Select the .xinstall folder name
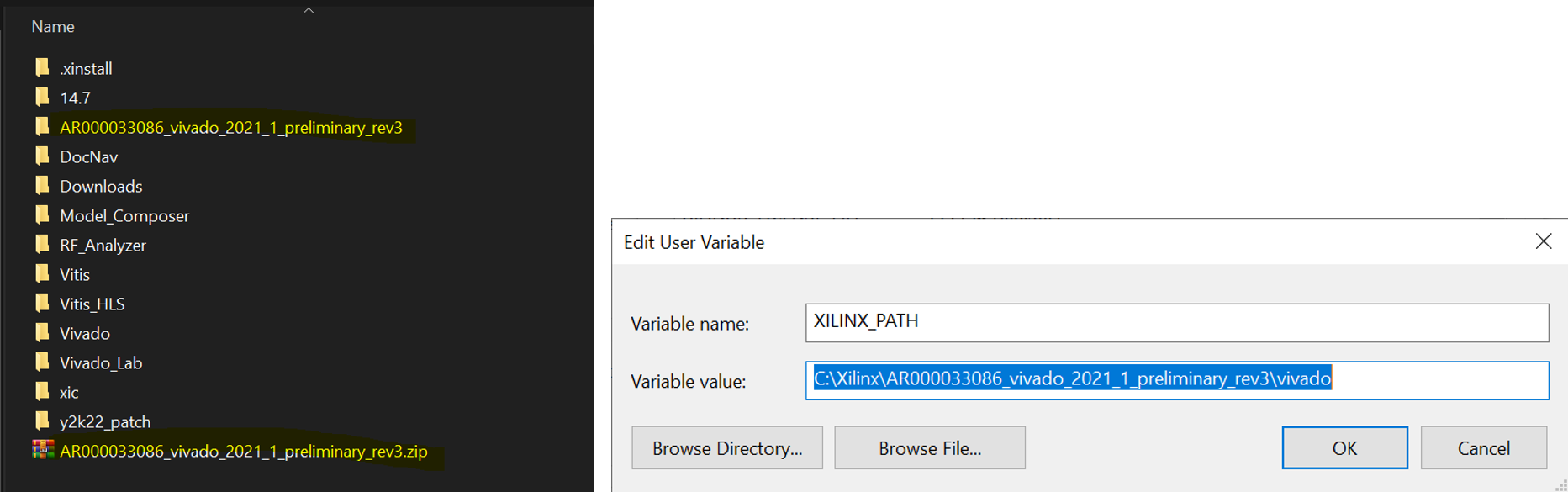1568x492 pixels. pos(86,69)
